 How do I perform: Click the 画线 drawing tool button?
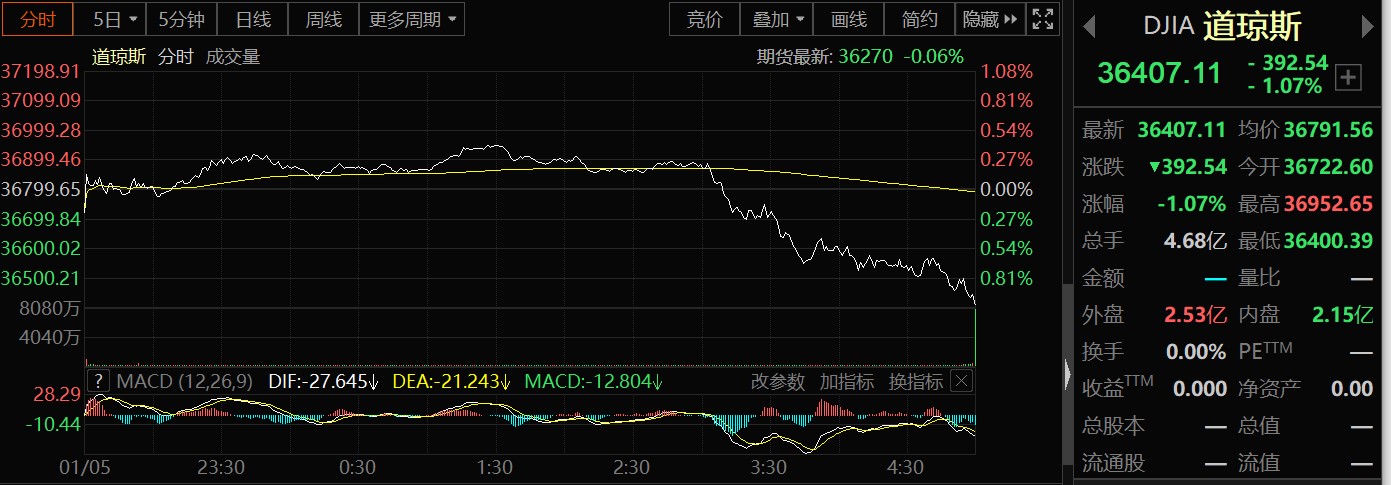click(849, 19)
